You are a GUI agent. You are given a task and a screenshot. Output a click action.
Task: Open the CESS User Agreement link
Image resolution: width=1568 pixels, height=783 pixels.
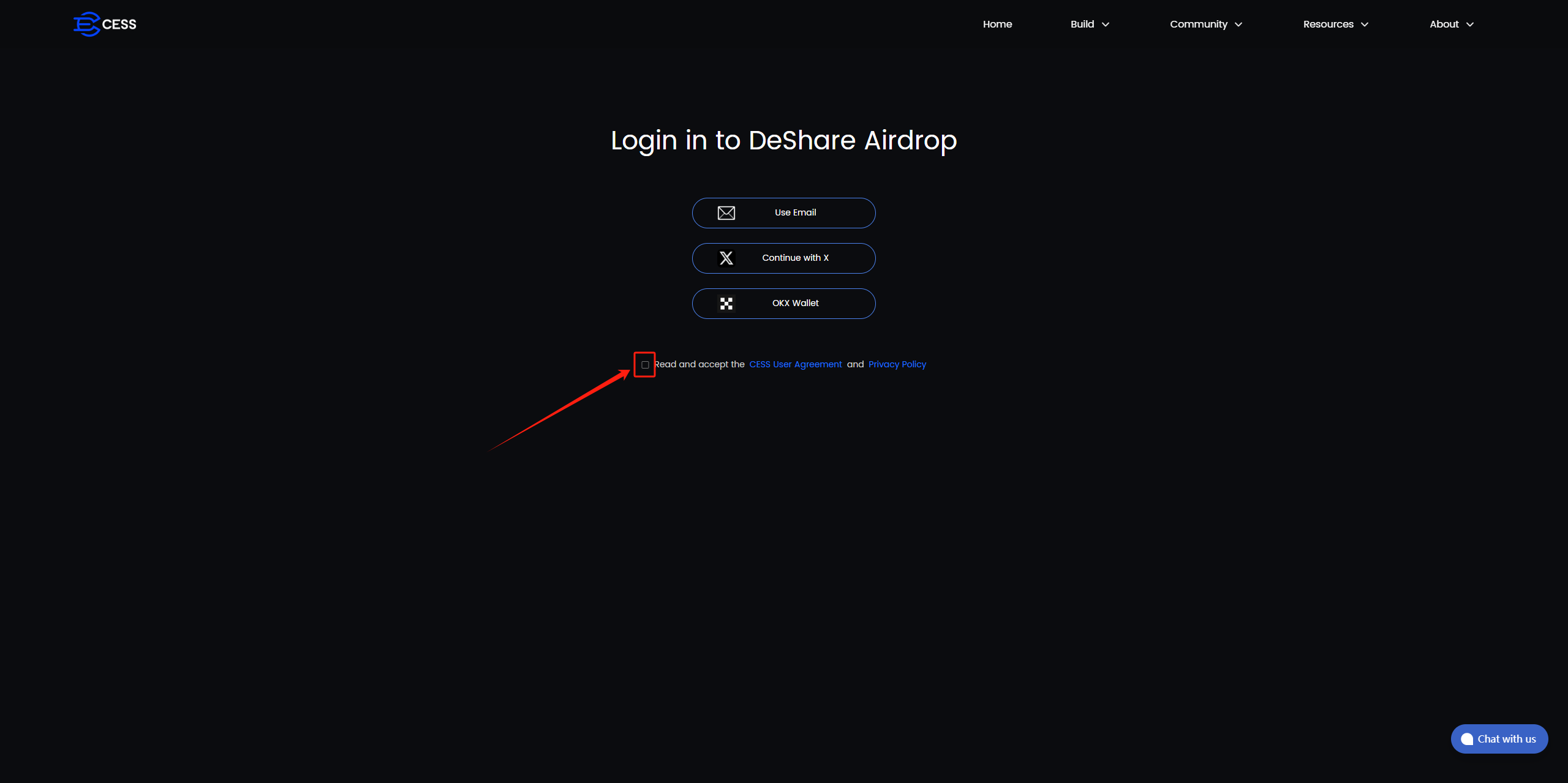[796, 364]
